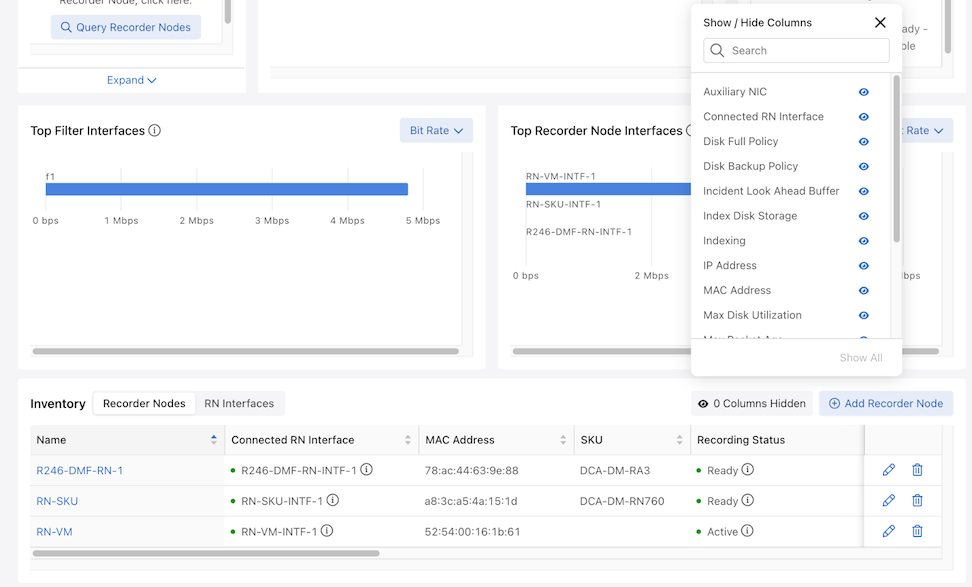The image size is (972, 587).
Task: Open the 0 Columns Hidden selector
Action: click(x=751, y=404)
